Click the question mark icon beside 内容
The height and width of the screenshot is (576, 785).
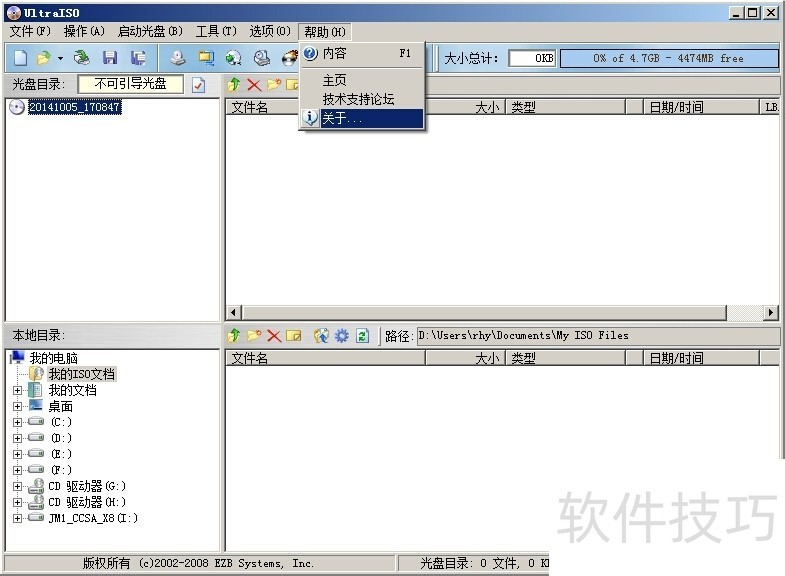pyautogui.click(x=310, y=53)
